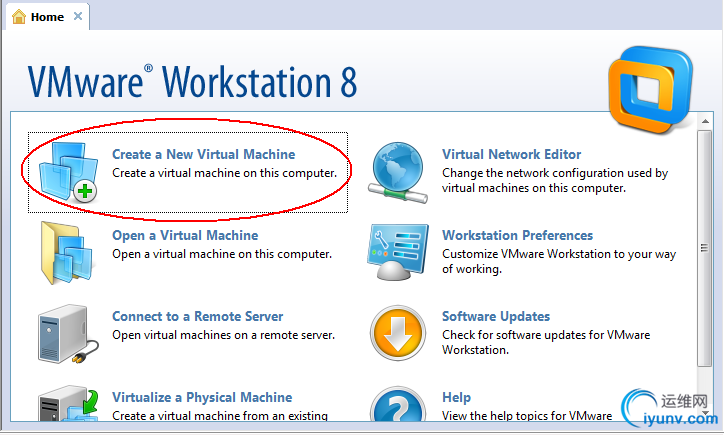Click the Workstation Preferences monitor icon
The width and height of the screenshot is (724, 435).
click(398, 252)
